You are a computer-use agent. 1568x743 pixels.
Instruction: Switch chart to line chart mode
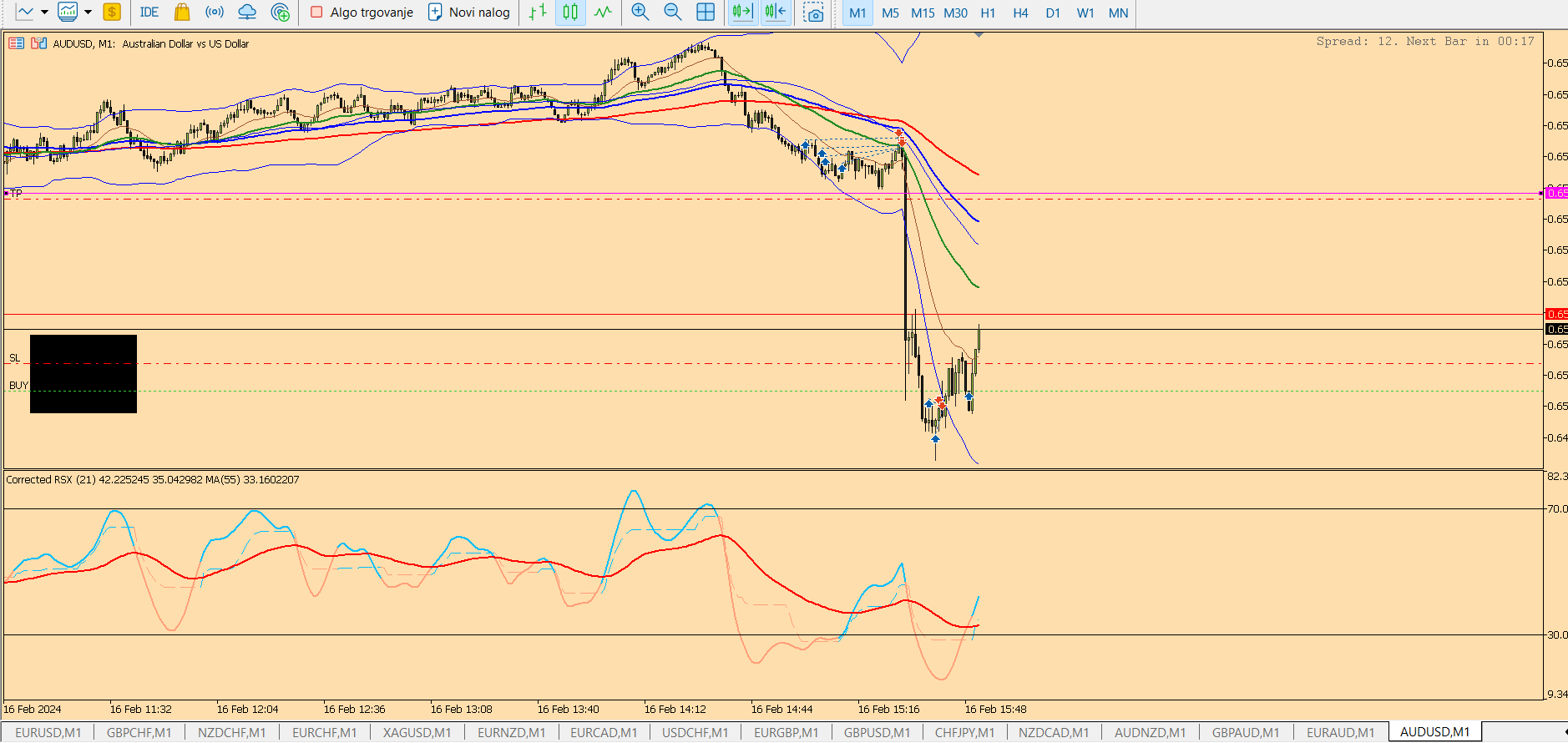pos(603,12)
